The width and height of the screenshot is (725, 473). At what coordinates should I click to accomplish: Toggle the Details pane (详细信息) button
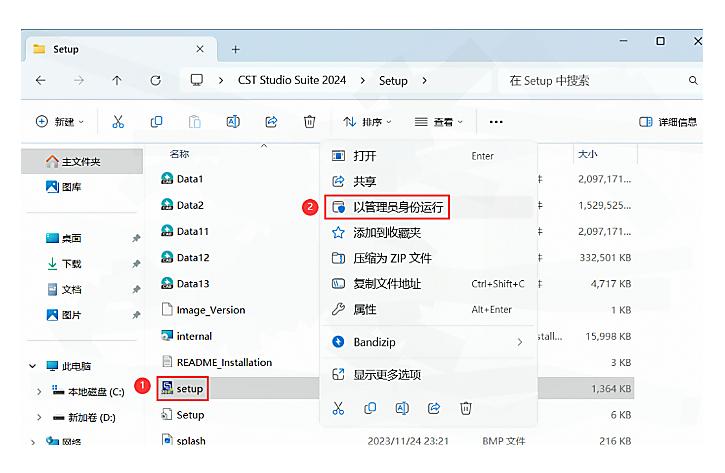[x=668, y=122]
